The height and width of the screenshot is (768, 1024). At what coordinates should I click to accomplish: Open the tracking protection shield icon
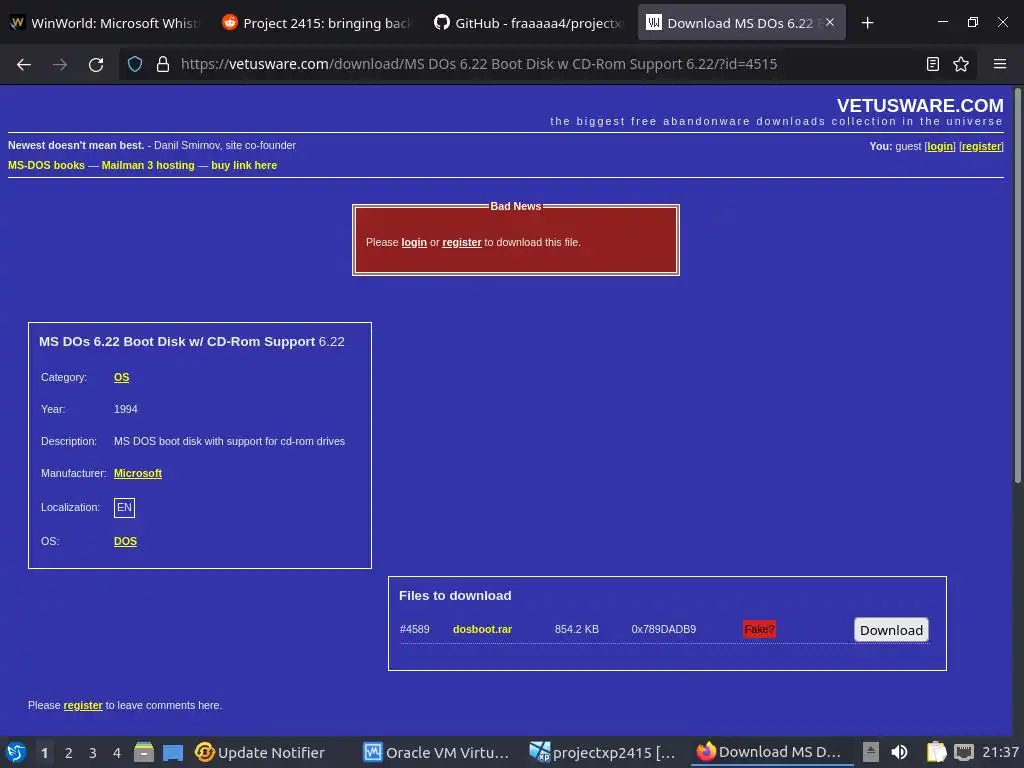pyautogui.click(x=135, y=64)
